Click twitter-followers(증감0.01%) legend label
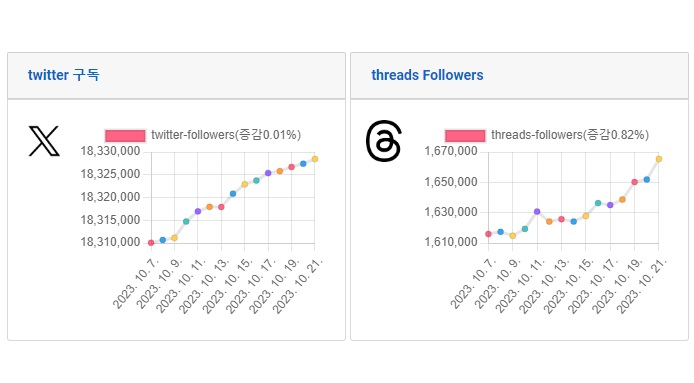Image resolution: width=694 pixels, height=383 pixels. coord(226,135)
